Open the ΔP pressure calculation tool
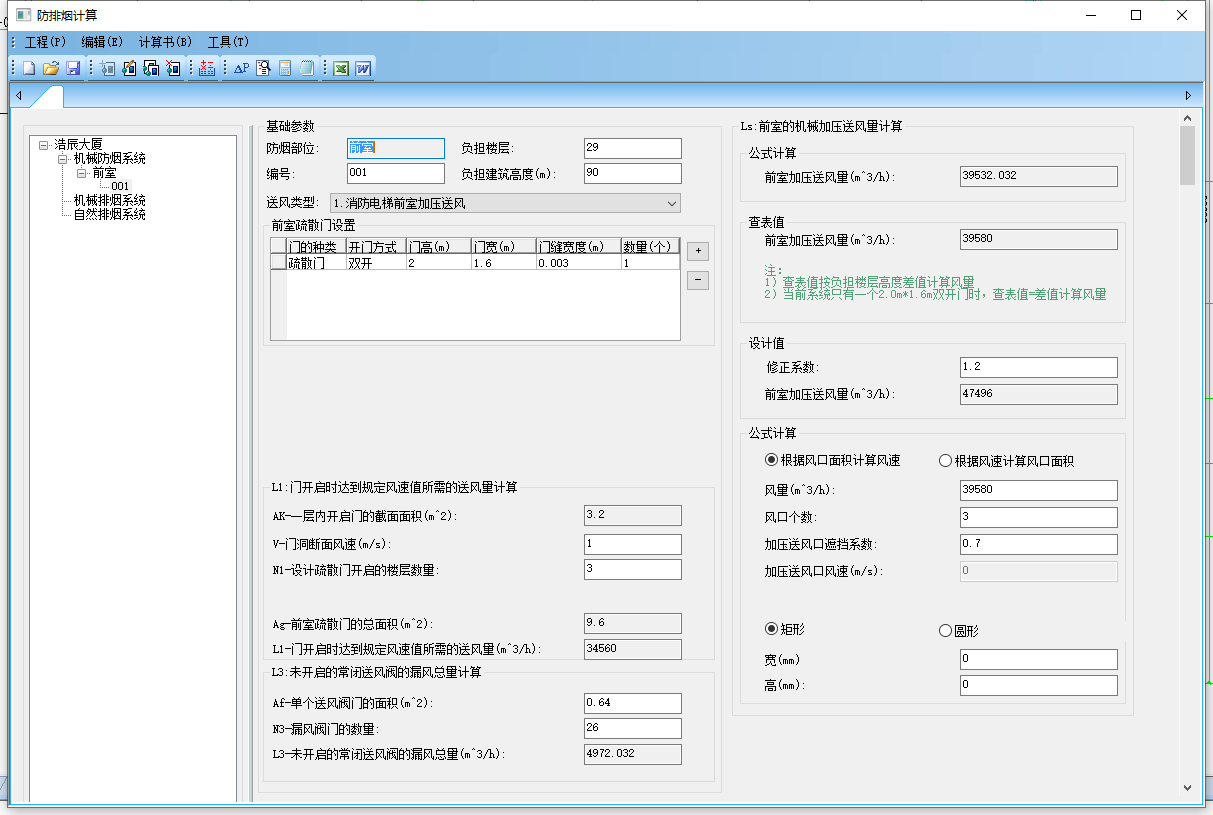Screen dimensions: 1213x815 point(240,67)
